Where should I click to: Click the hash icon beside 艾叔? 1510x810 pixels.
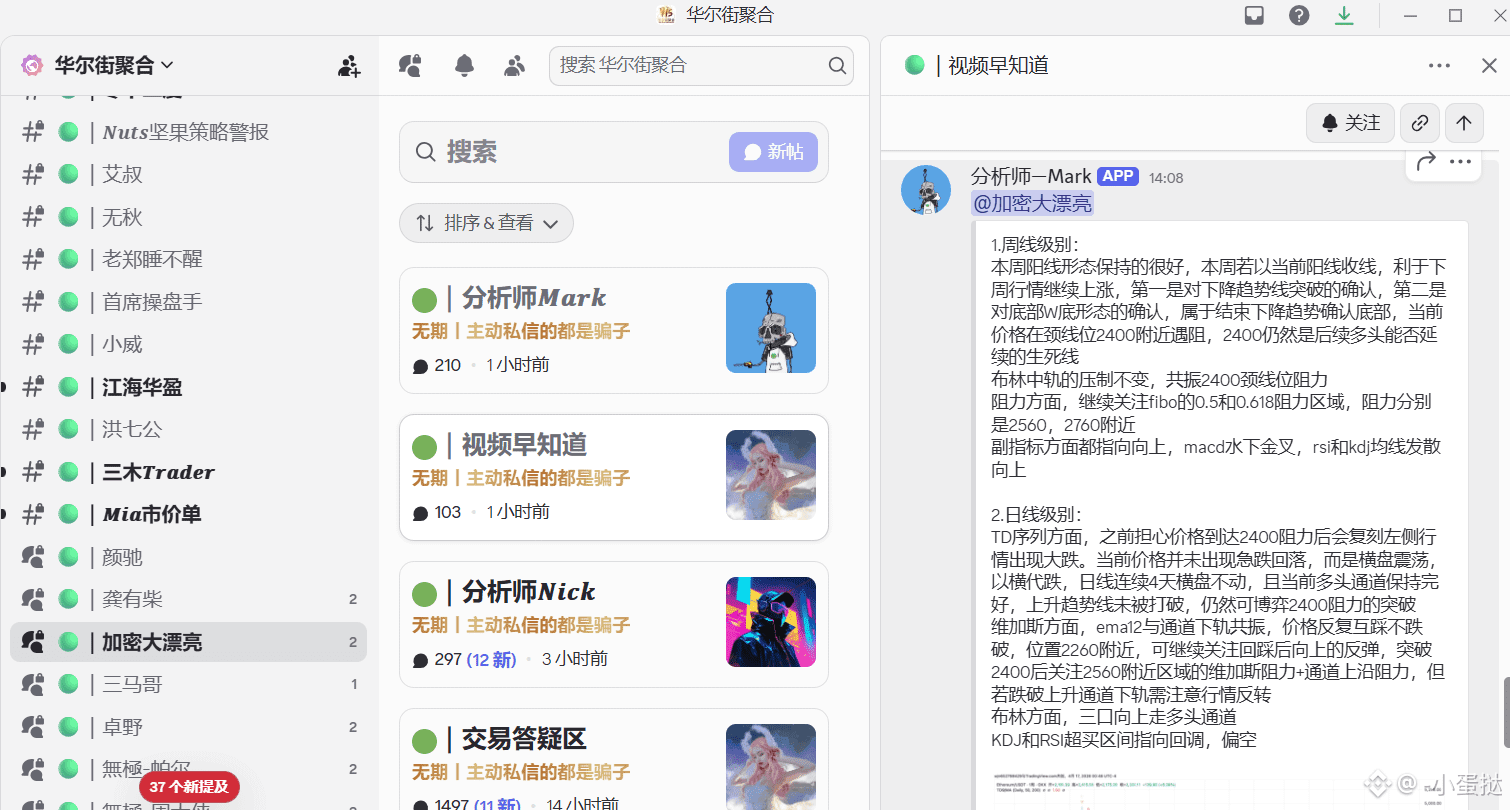(33, 174)
